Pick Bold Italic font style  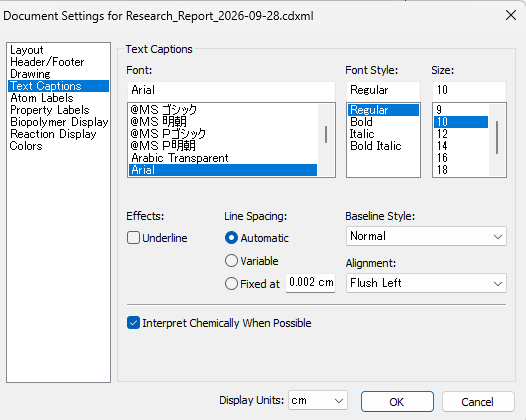click(x=376, y=146)
